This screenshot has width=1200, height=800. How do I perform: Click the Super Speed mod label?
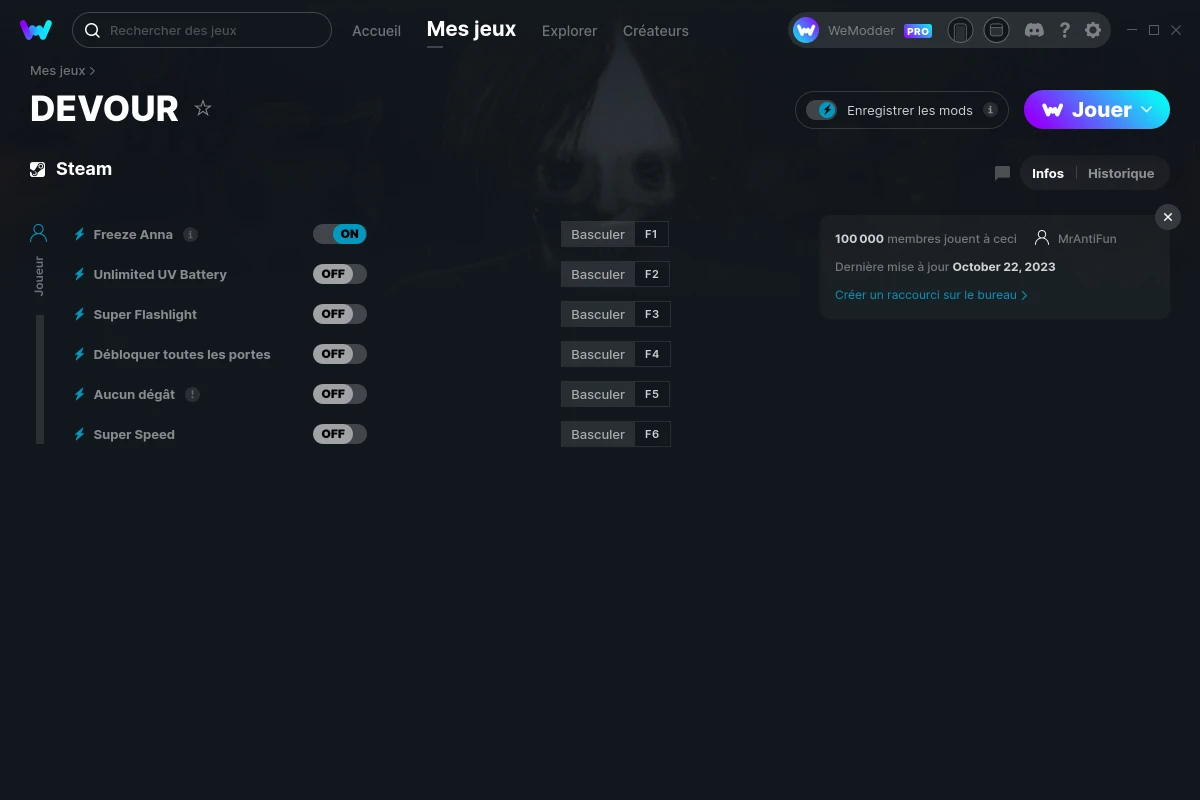tap(134, 434)
